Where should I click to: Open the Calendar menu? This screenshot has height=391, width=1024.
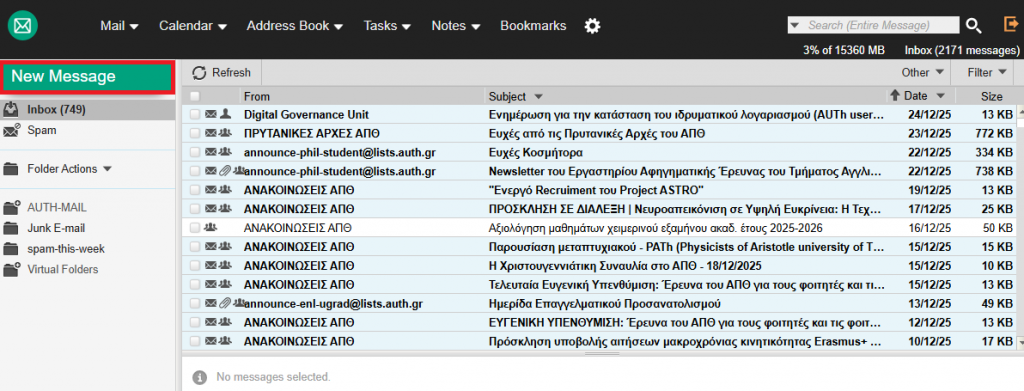click(x=193, y=26)
